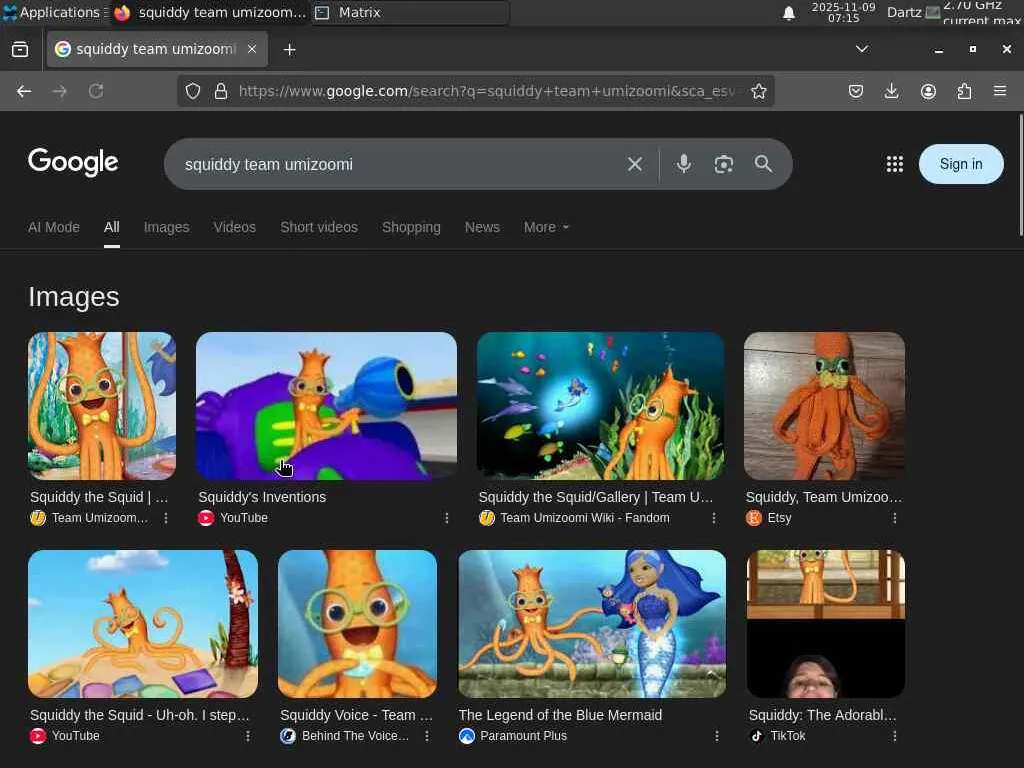The height and width of the screenshot is (768, 1024).
Task: Bookmark this page with the star icon
Action: [x=758, y=91]
